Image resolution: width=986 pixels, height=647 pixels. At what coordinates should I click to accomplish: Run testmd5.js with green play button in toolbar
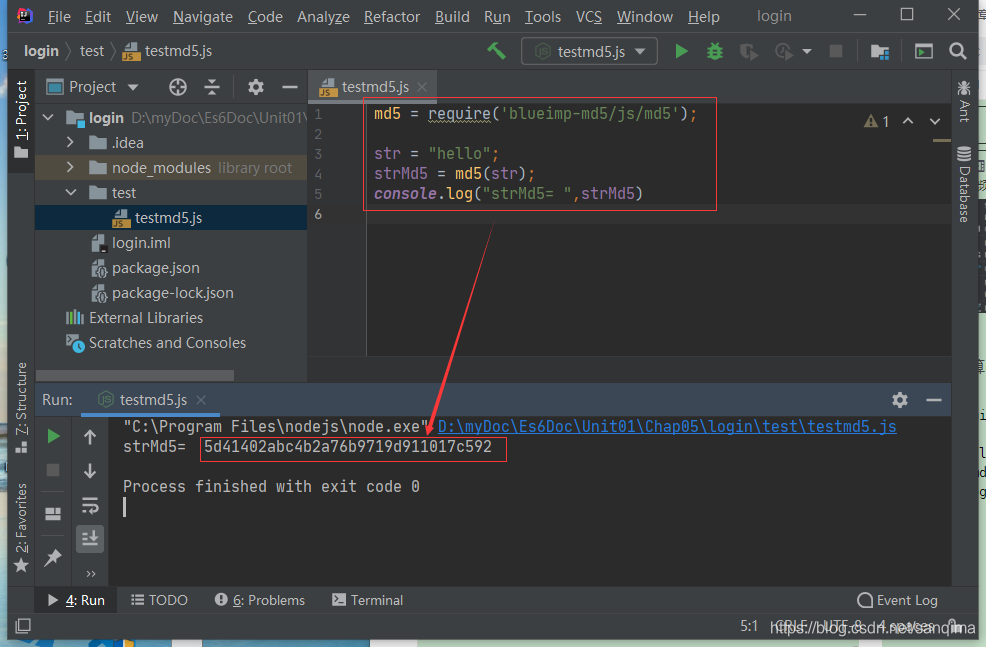[x=681, y=51]
